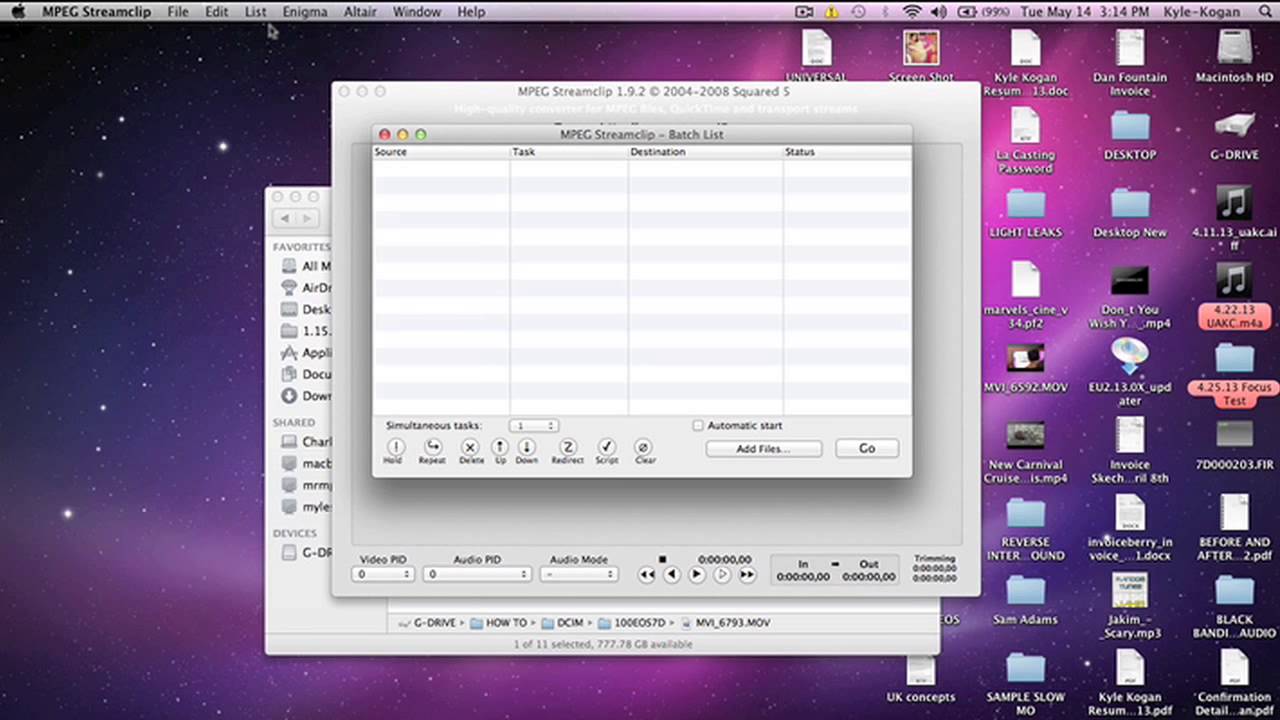Image resolution: width=1280 pixels, height=720 pixels.
Task: Select the Source column header
Action: point(441,152)
